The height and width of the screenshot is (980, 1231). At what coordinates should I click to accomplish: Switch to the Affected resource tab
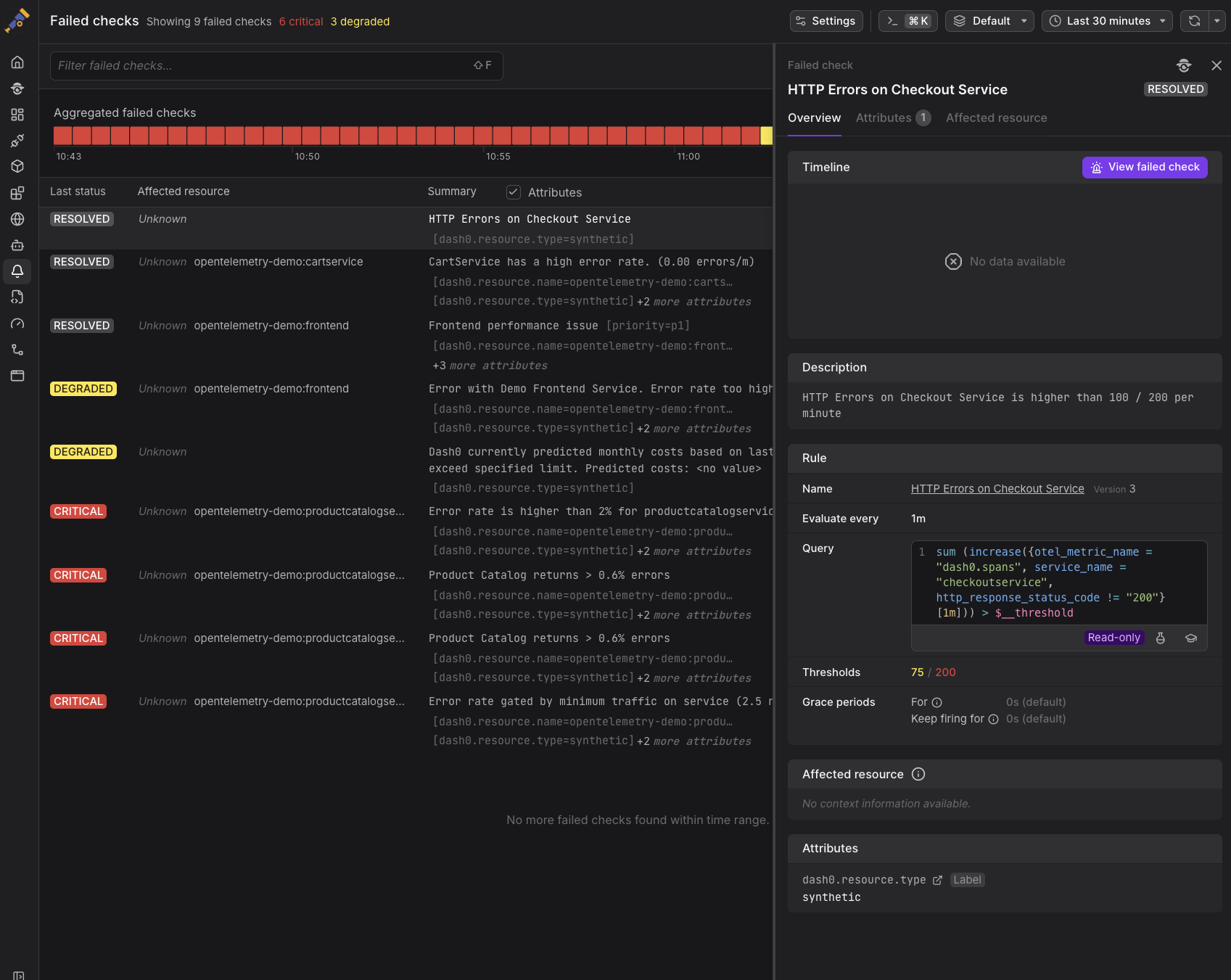pos(996,118)
